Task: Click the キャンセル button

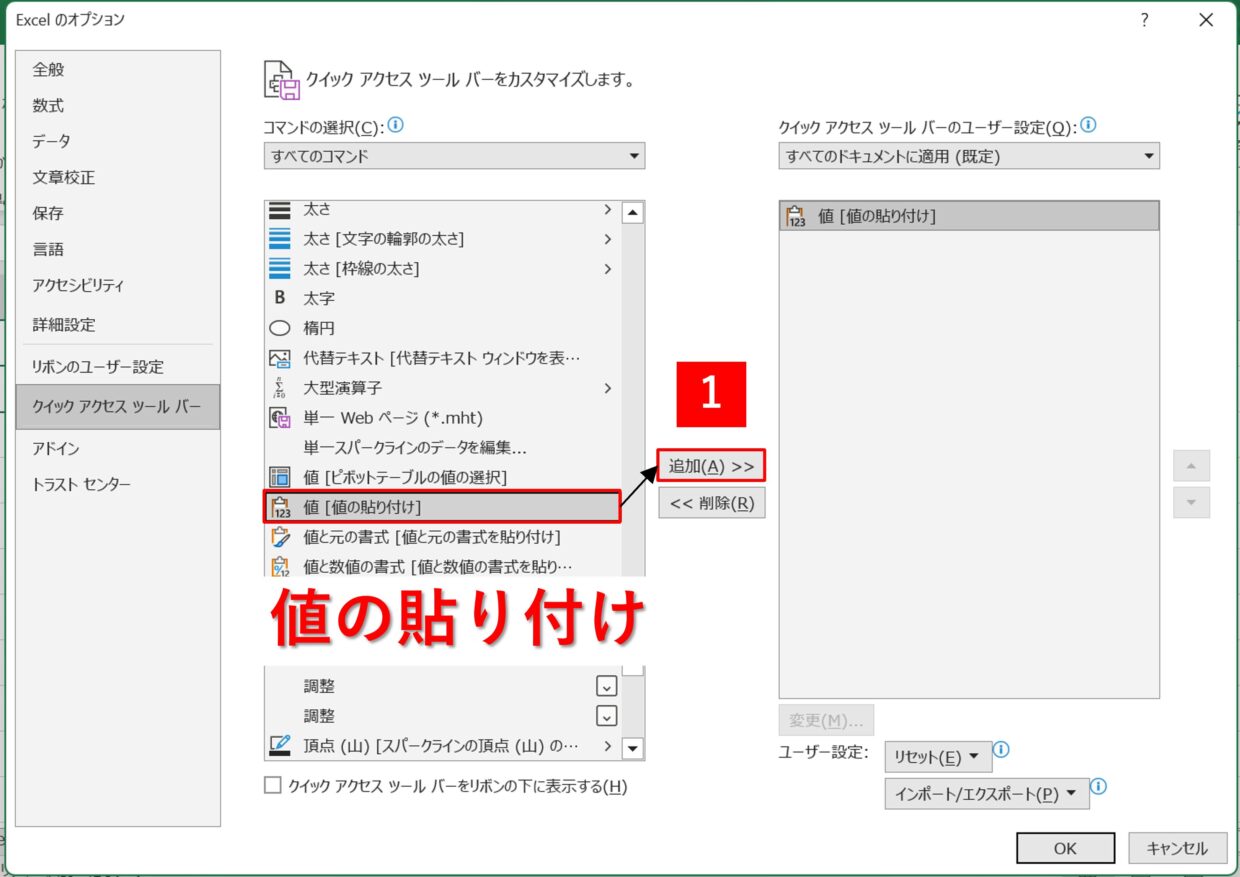Action: (x=1177, y=848)
